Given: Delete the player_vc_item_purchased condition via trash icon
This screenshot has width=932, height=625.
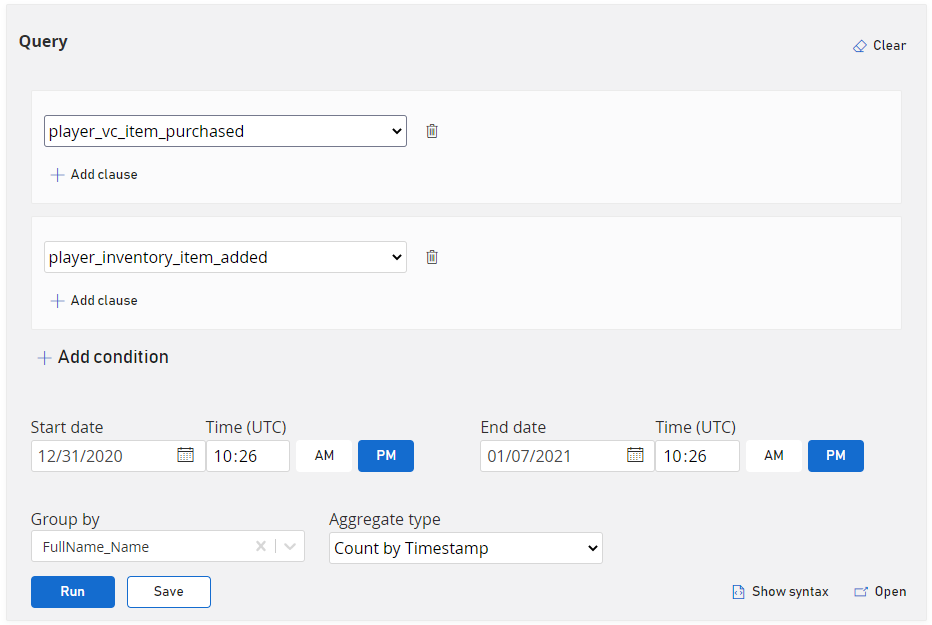Looking at the screenshot, I should click(432, 131).
